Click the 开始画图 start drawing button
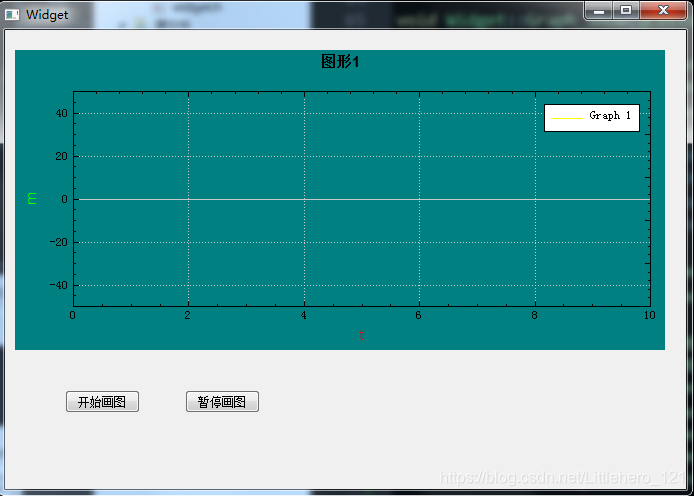Image resolution: width=694 pixels, height=496 pixels. (x=102, y=401)
